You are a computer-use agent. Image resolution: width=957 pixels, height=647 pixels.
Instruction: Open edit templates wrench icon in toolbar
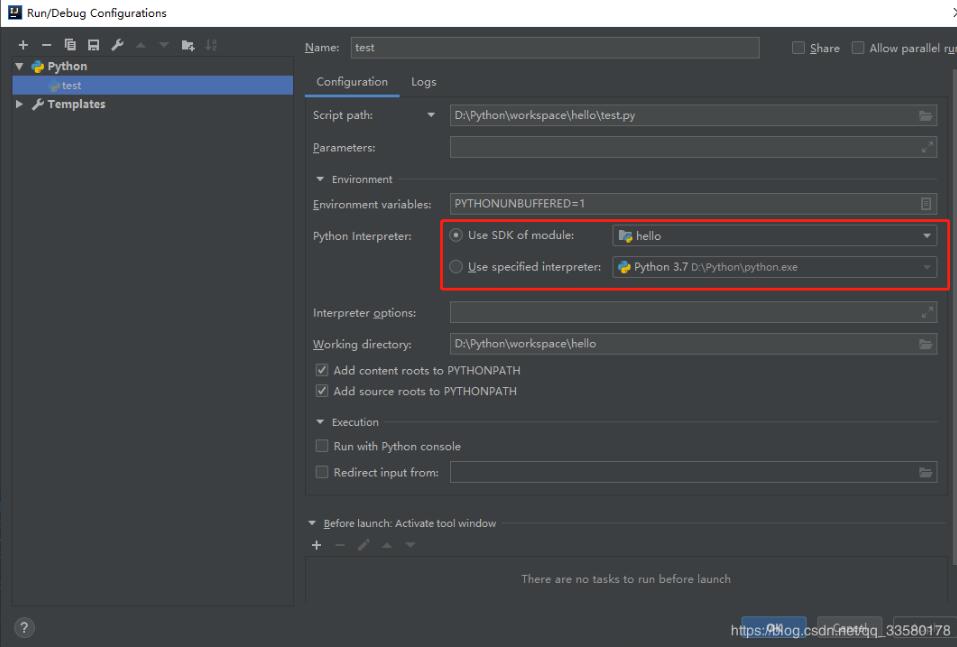click(117, 45)
